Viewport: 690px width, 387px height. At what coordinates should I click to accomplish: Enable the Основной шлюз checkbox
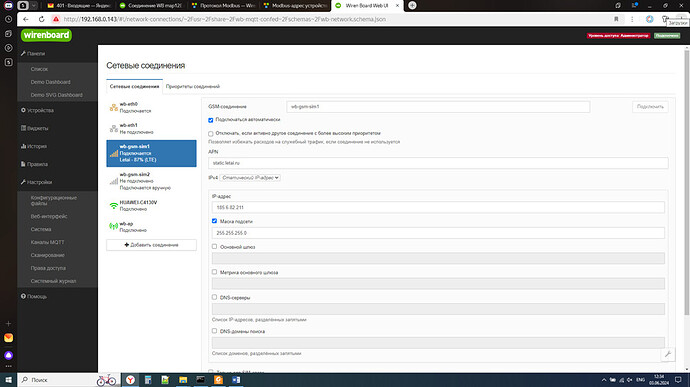coord(214,247)
